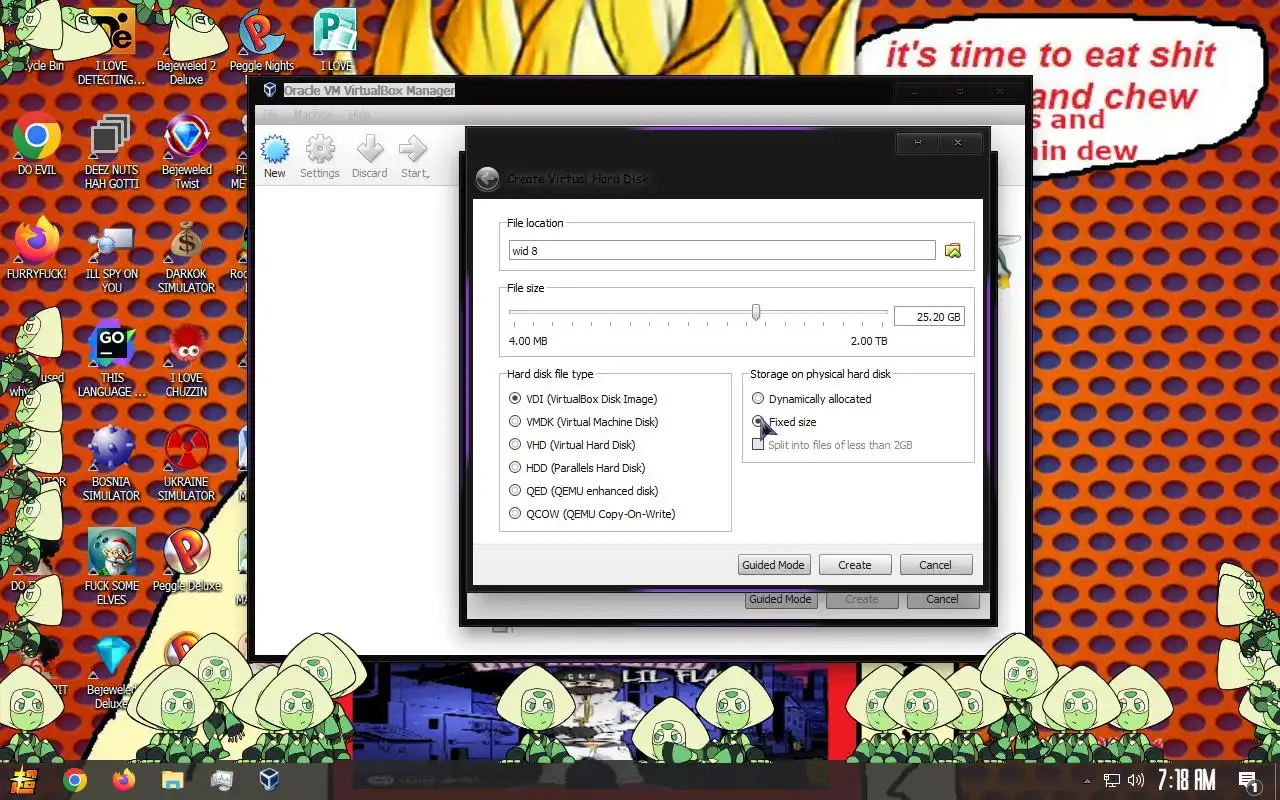
Task: Choose Dynamically allocated storage
Action: coord(811,398)
